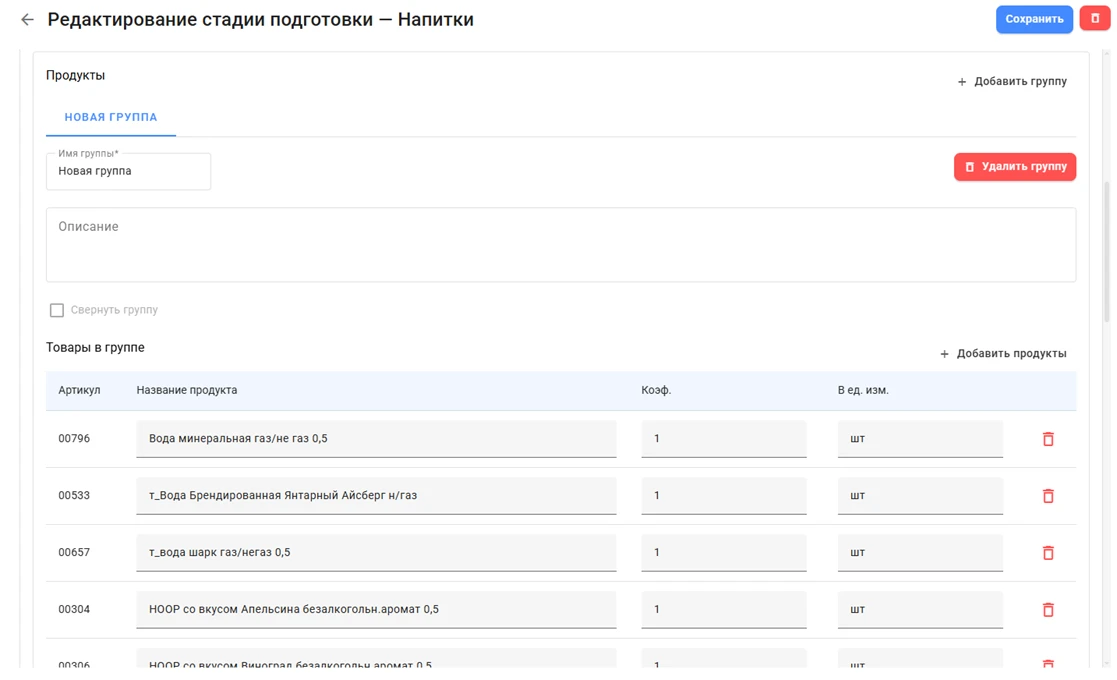Edit coefficient for HOOP Апельсина row

click(x=724, y=610)
